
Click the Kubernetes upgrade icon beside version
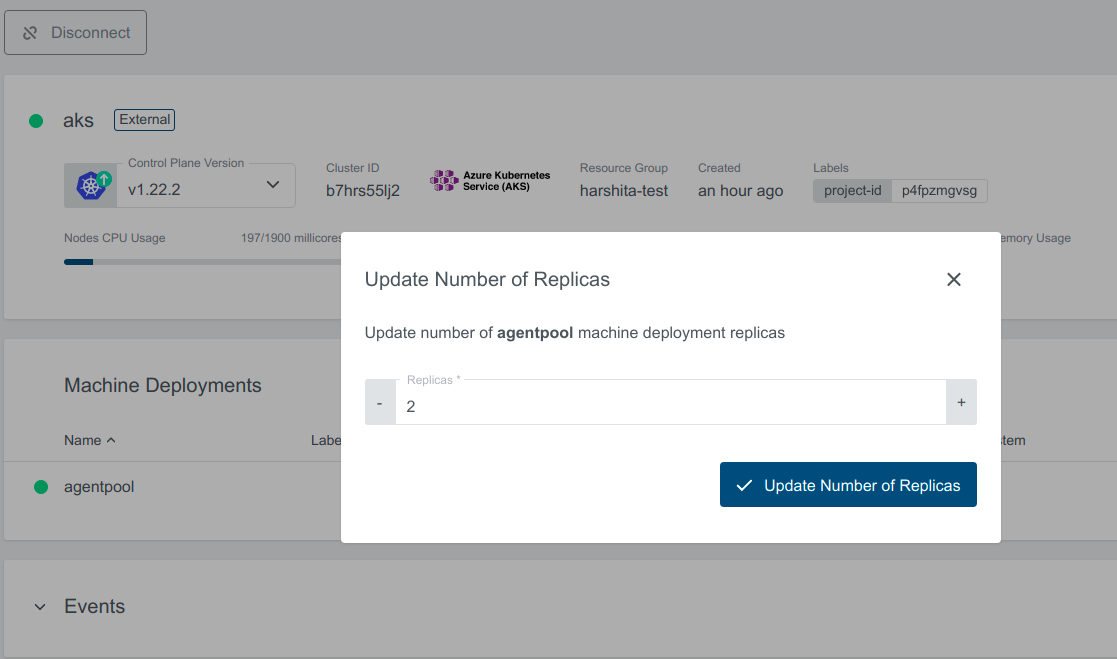click(90, 184)
